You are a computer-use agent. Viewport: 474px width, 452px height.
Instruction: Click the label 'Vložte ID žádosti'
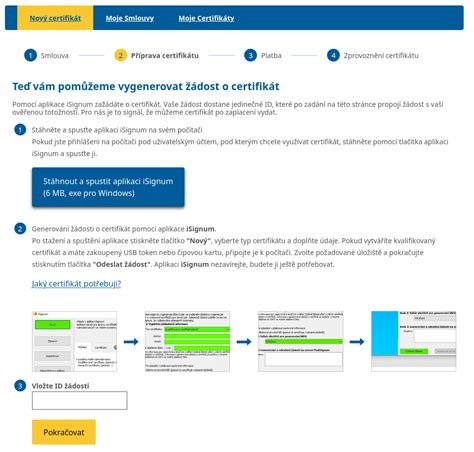tap(60, 386)
